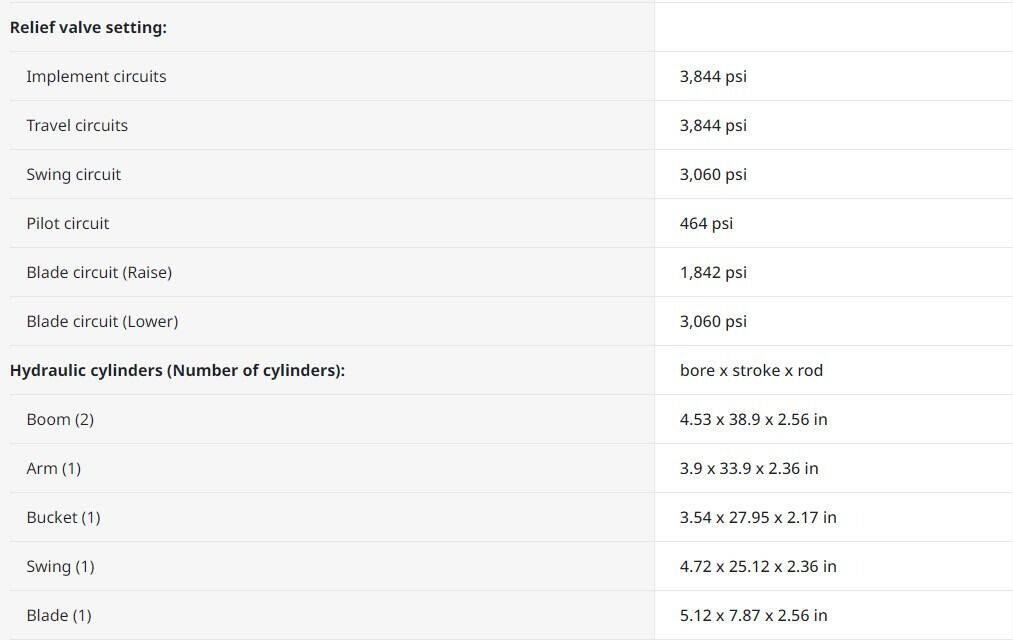This screenshot has width=1013, height=640.
Task: Select the "Travel circuits" row label
Action: point(77,125)
